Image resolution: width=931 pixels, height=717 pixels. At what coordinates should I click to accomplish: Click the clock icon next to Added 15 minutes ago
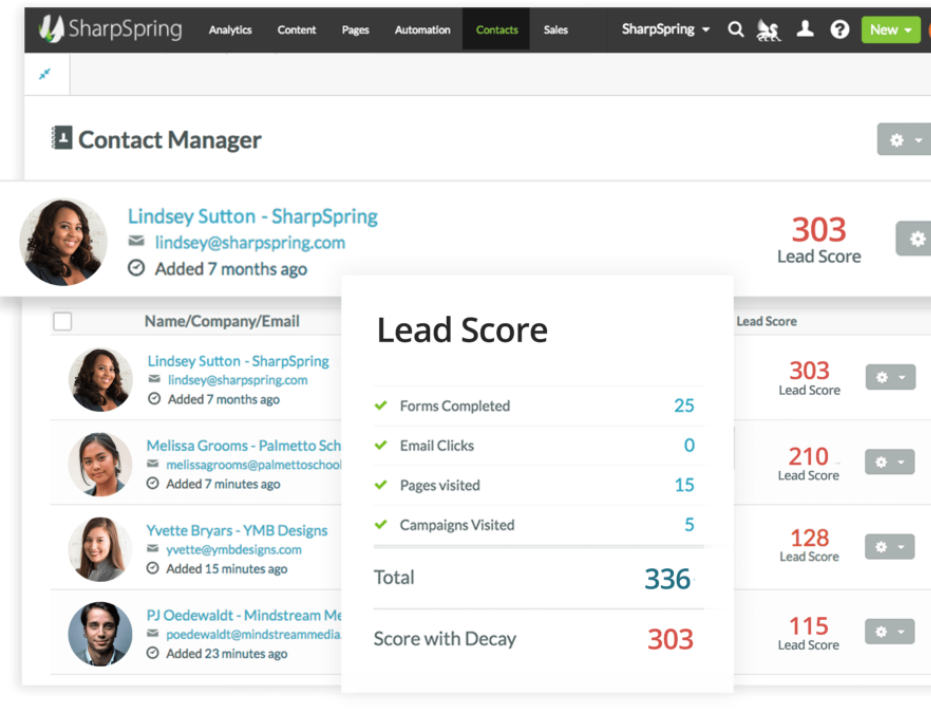[153, 568]
